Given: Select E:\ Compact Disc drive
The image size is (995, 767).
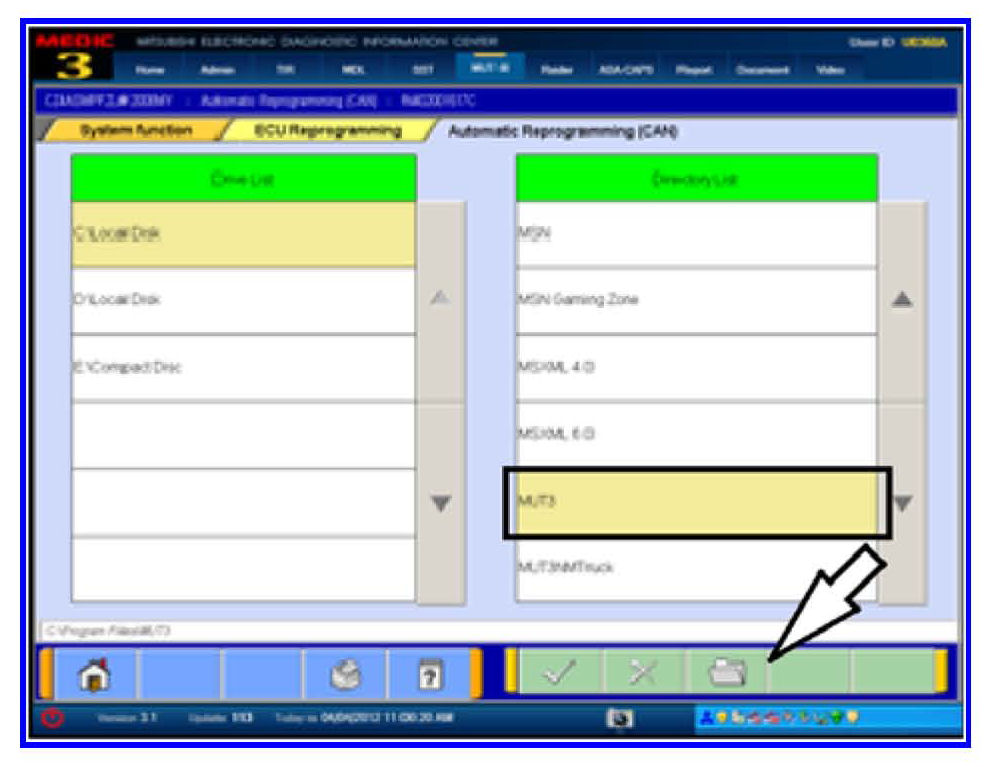Looking at the screenshot, I should click(x=243, y=368).
